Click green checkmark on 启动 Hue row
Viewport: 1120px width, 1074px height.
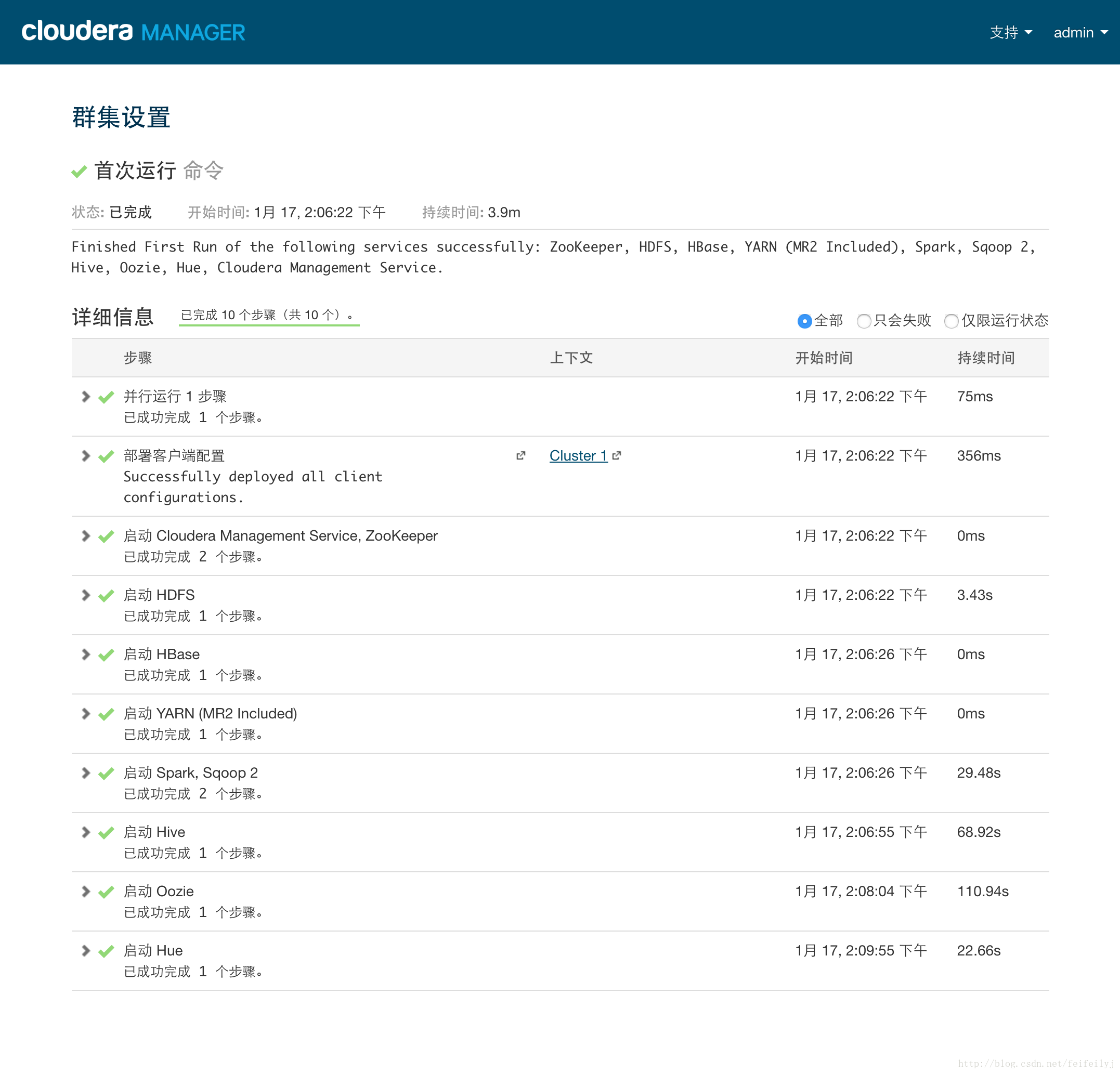(106, 951)
